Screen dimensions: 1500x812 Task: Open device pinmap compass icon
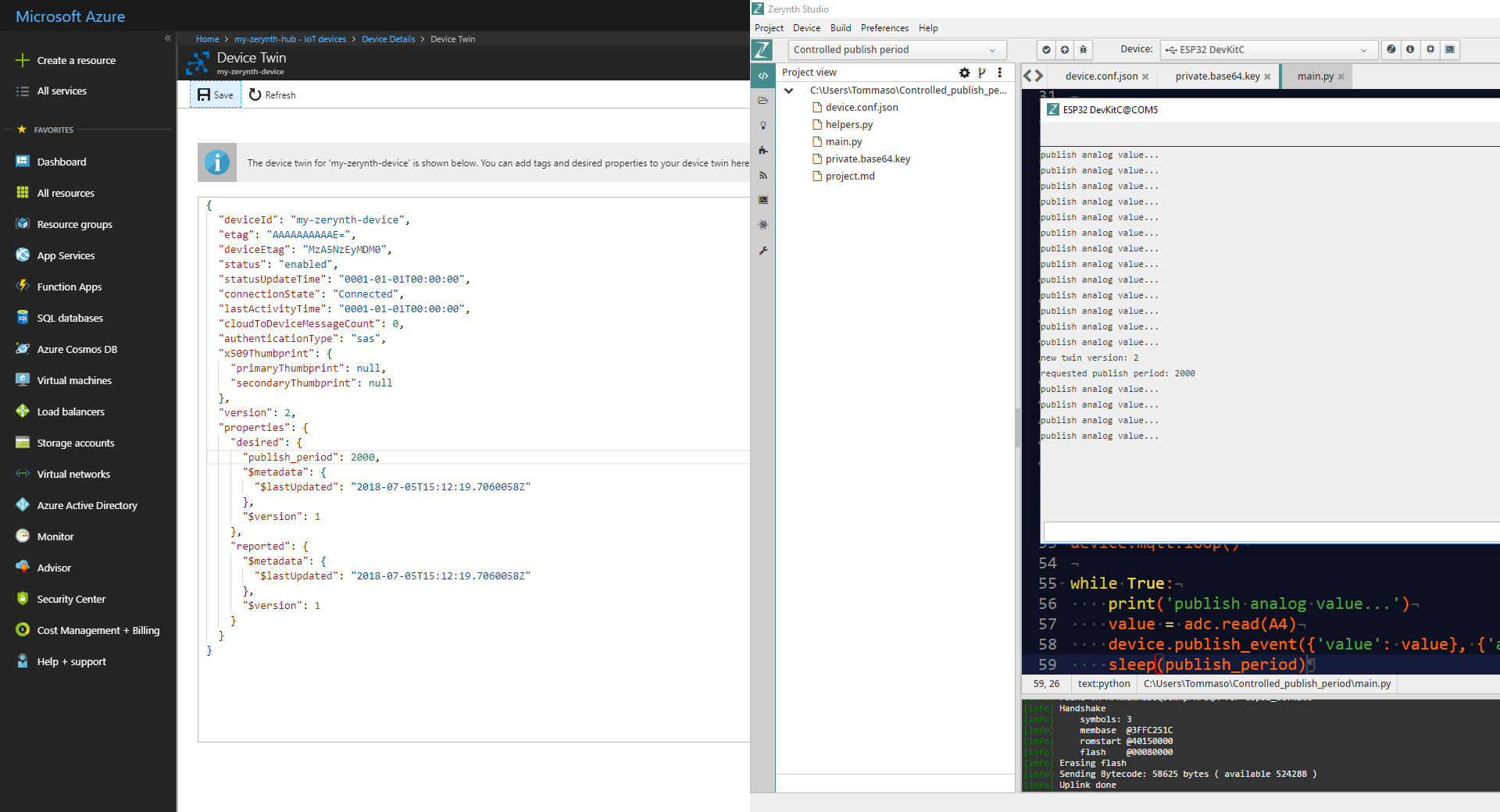click(1391, 49)
